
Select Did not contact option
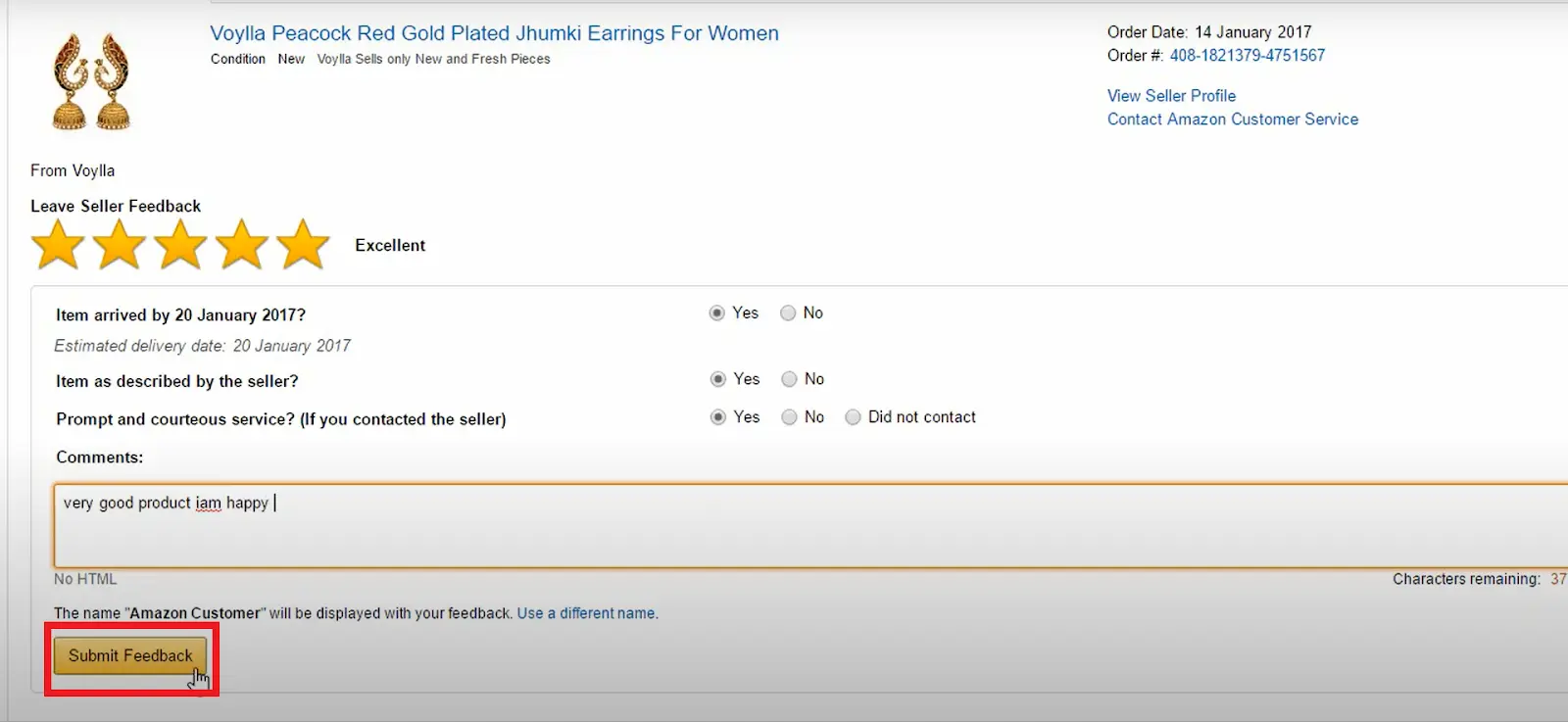tap(853, 417)
